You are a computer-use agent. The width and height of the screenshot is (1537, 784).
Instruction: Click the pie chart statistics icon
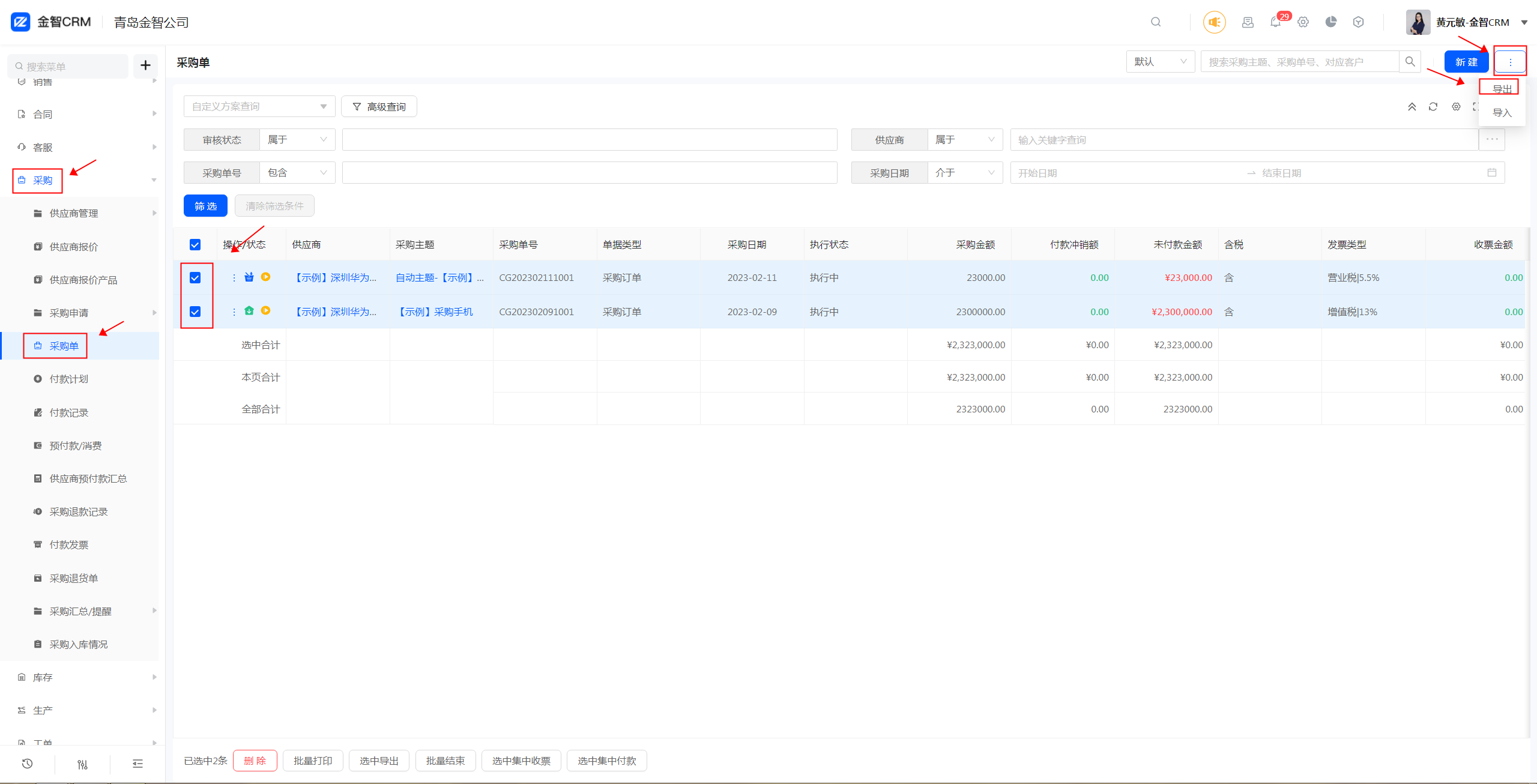[1331, 22]
